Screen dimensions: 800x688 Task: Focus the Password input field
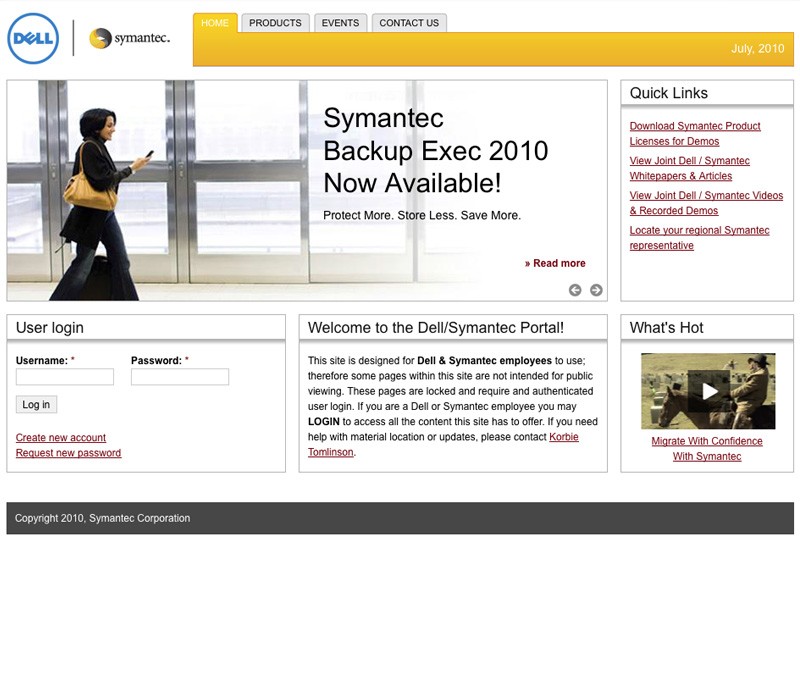[180, 377]
